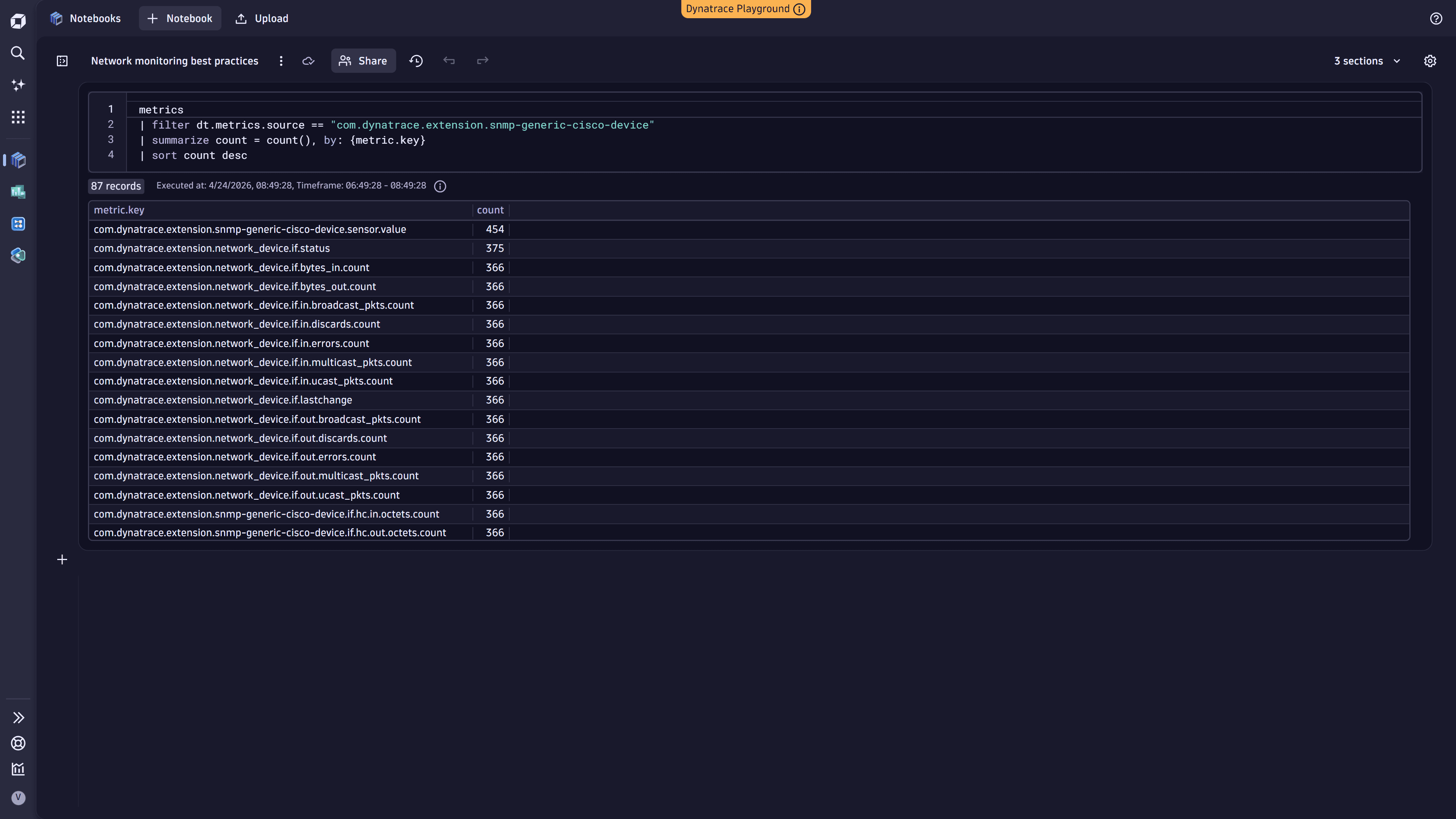
Task: Select the if.in.broadcast_pkts.count row
Action: pyautogui.click(x=749, y=305)
